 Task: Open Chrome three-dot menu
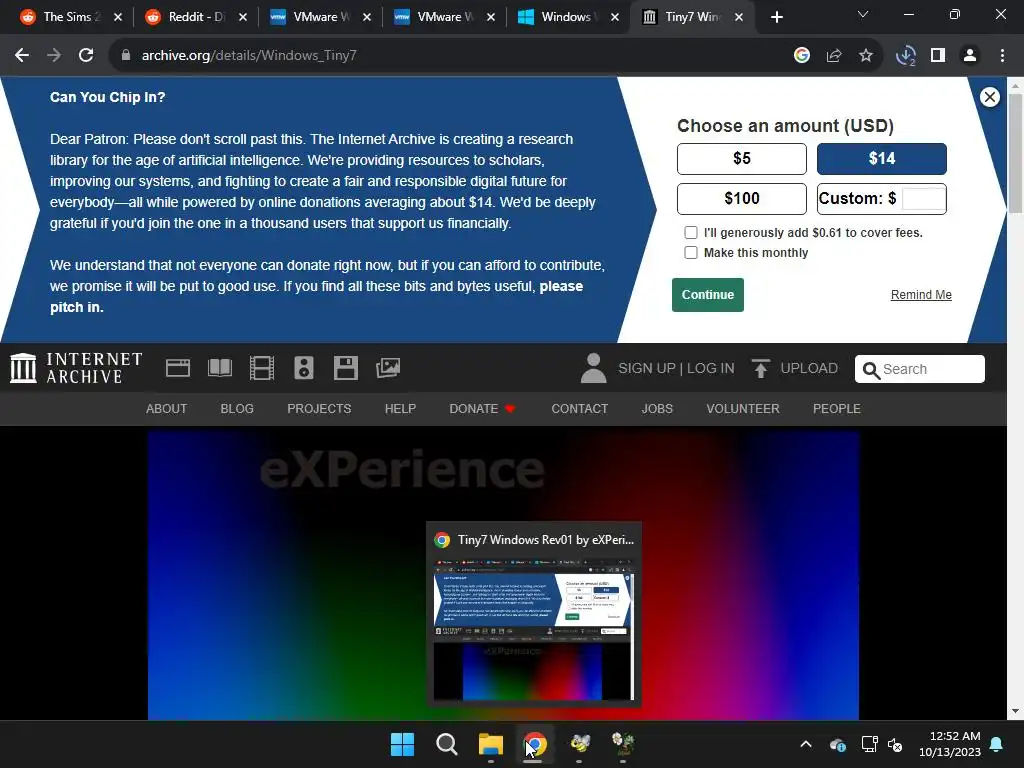(1002, 56)
